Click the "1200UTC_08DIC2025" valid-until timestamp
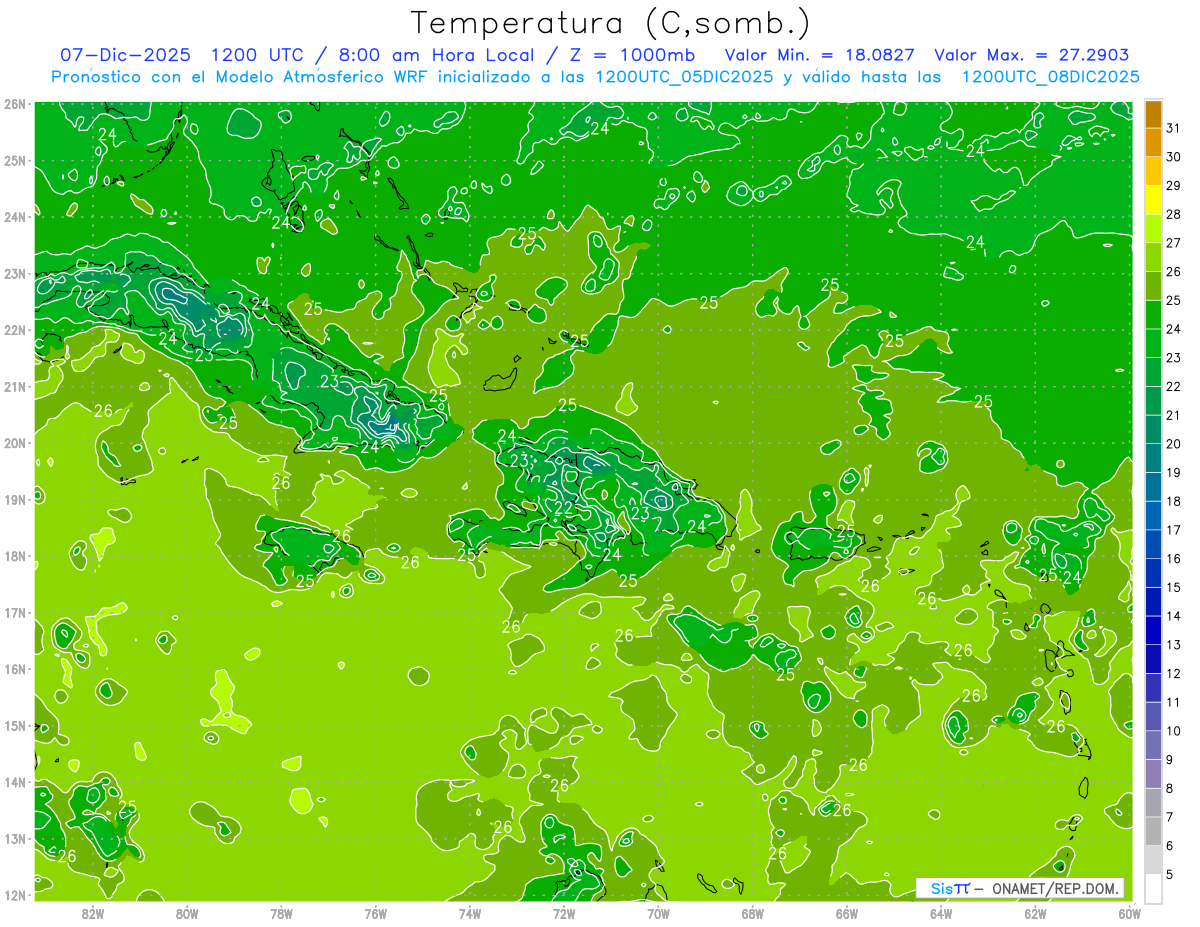The width and height of the screenshot is (1200, 927). (1050, 77)
